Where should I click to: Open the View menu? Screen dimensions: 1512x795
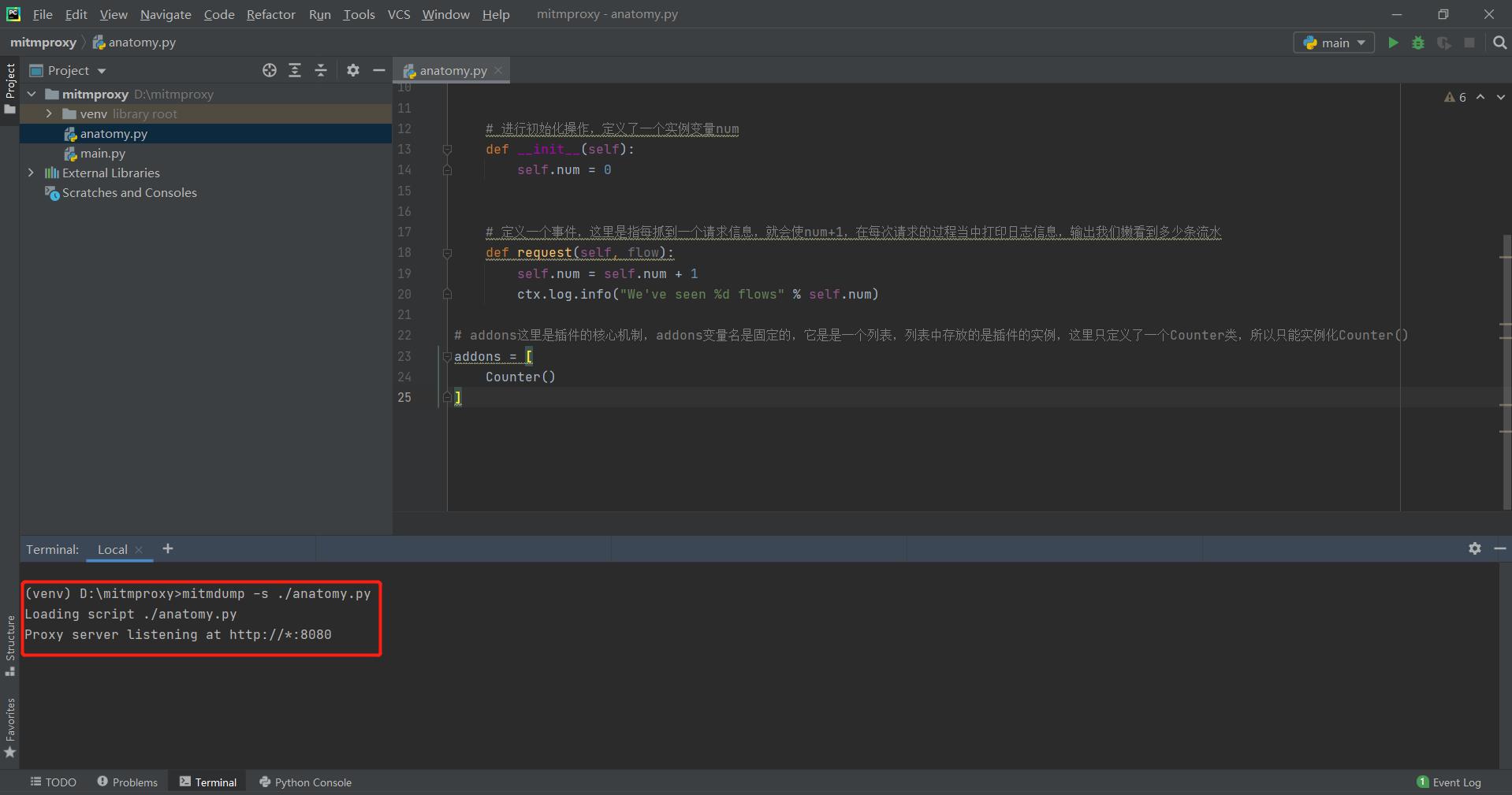114,14
